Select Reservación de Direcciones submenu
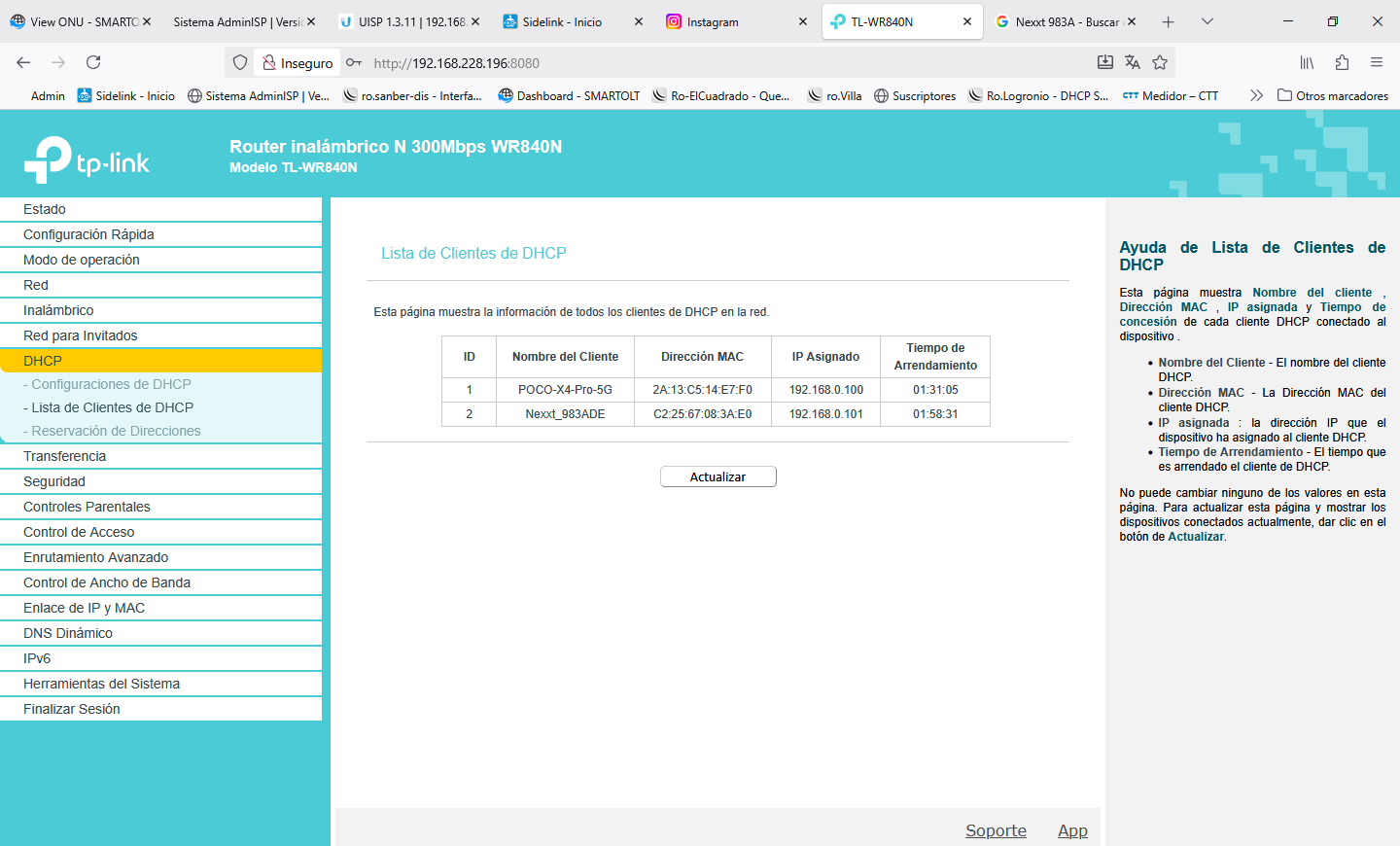The image size is (1400, 846). click(116, 431)
